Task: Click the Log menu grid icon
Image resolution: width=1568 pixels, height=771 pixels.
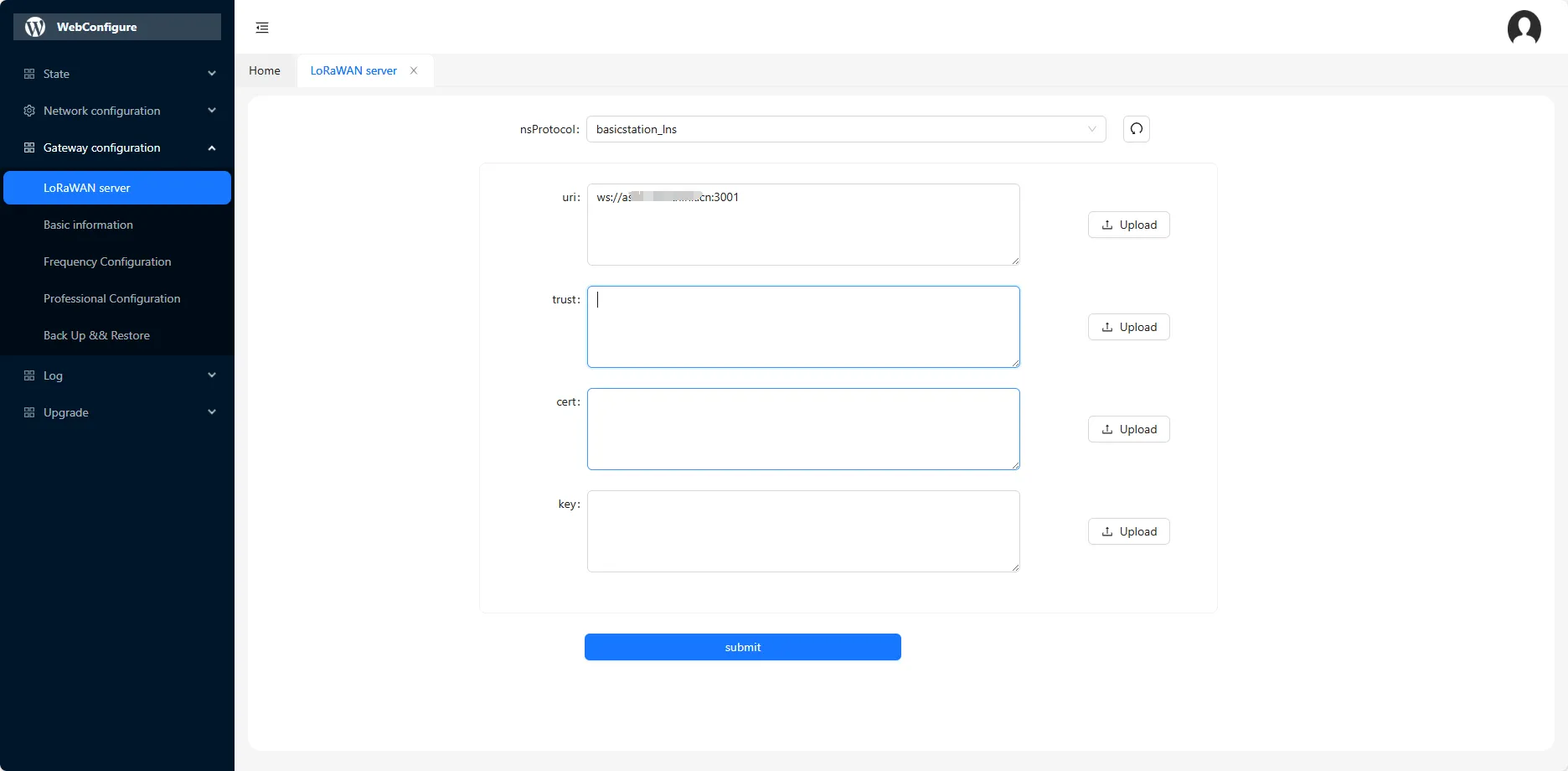Action: click(x=29, y=375)
